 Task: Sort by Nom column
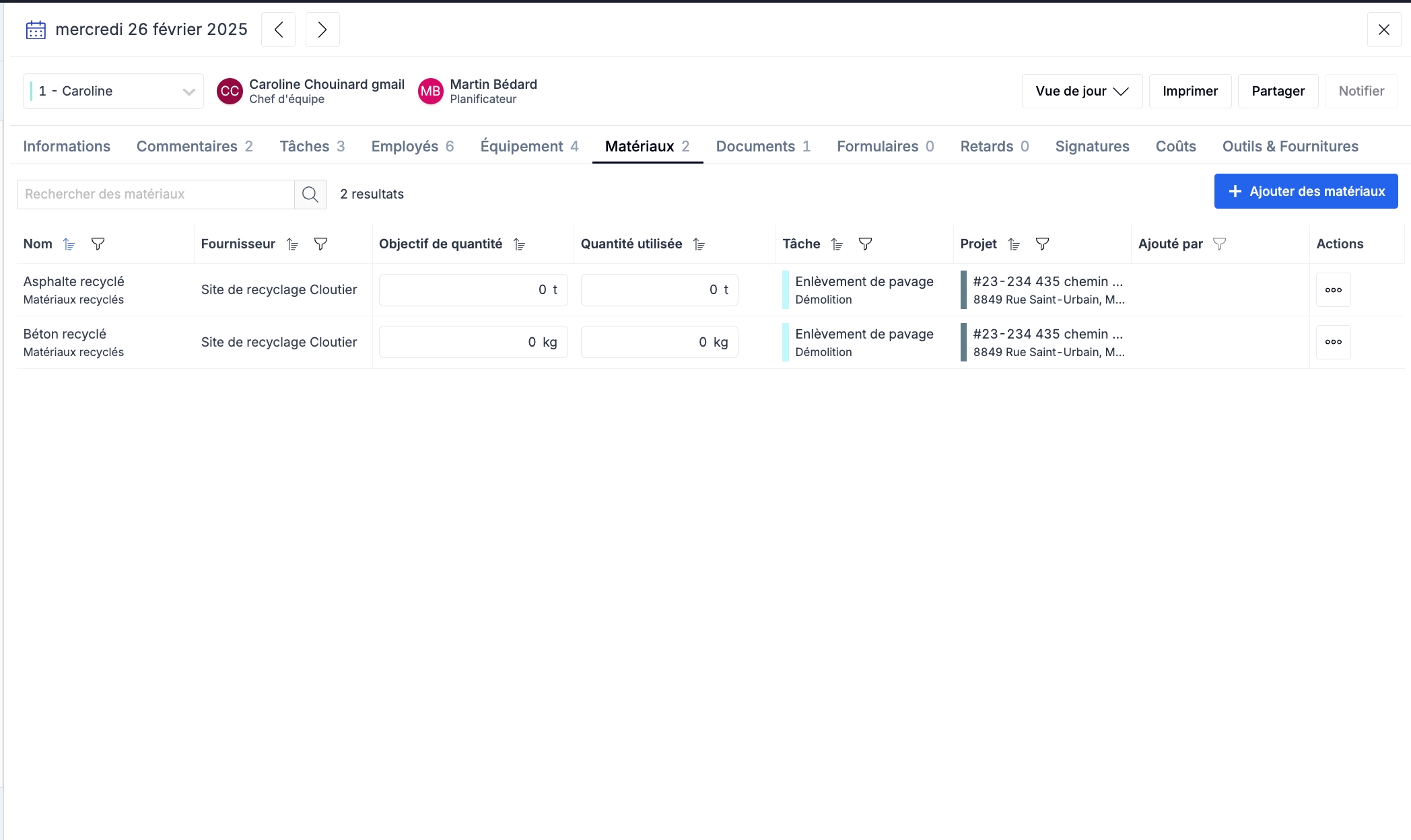69,244
